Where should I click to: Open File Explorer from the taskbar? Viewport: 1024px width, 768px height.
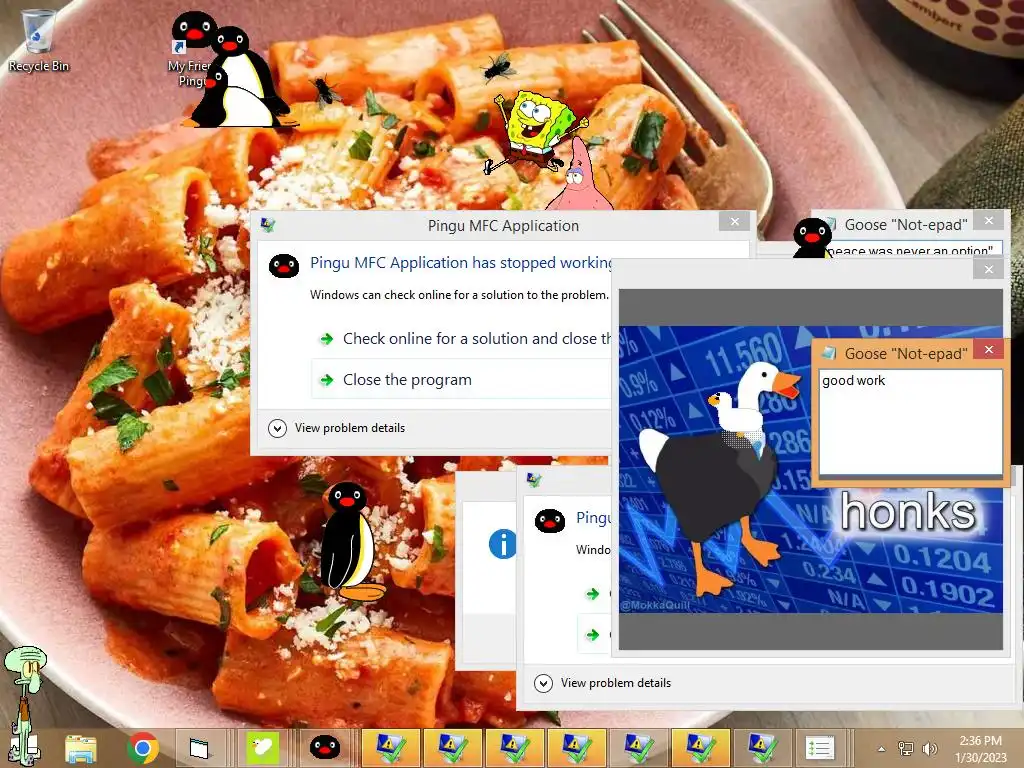[81, 748]
